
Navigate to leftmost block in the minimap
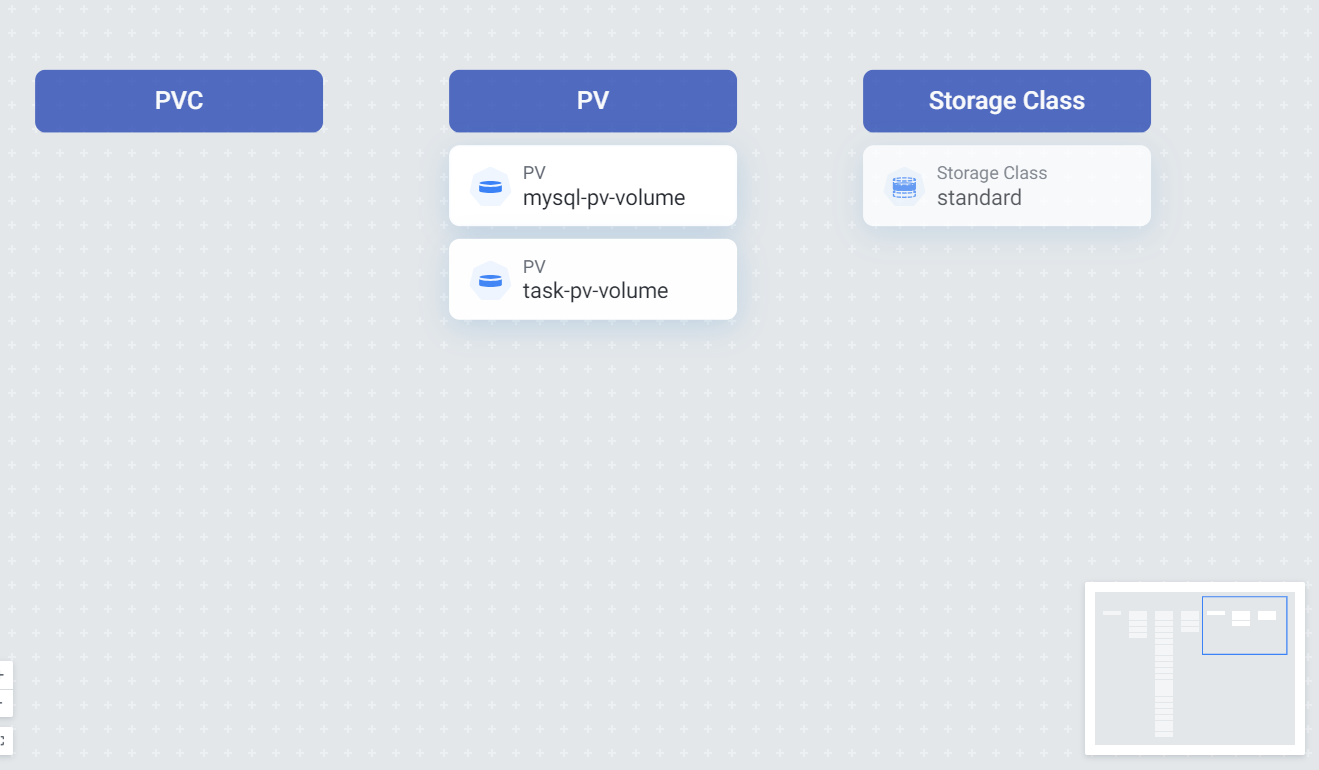(x=1111, y=613)
